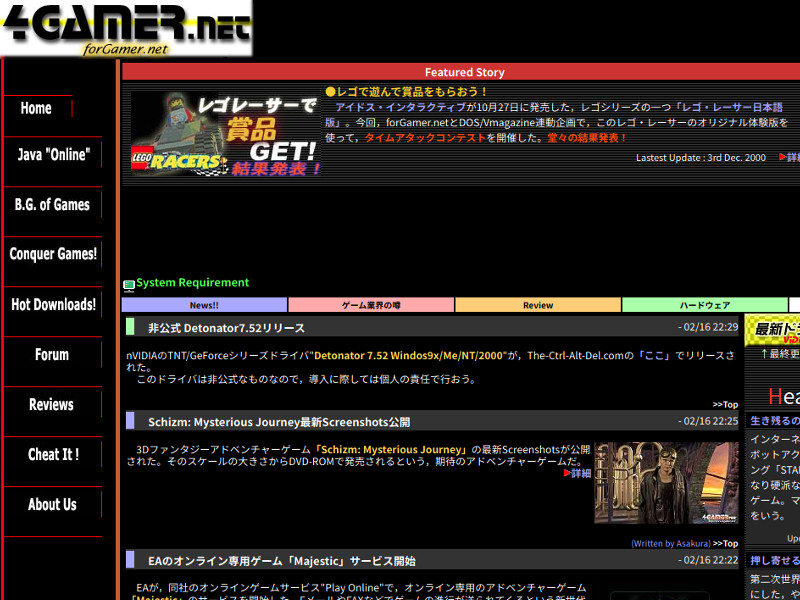Open Schizm: Mysterious Journey最新Screenshots公開 headline
The height and width of the screenshot is (600, 800).
pyautogui.click(x=279, y=422)
